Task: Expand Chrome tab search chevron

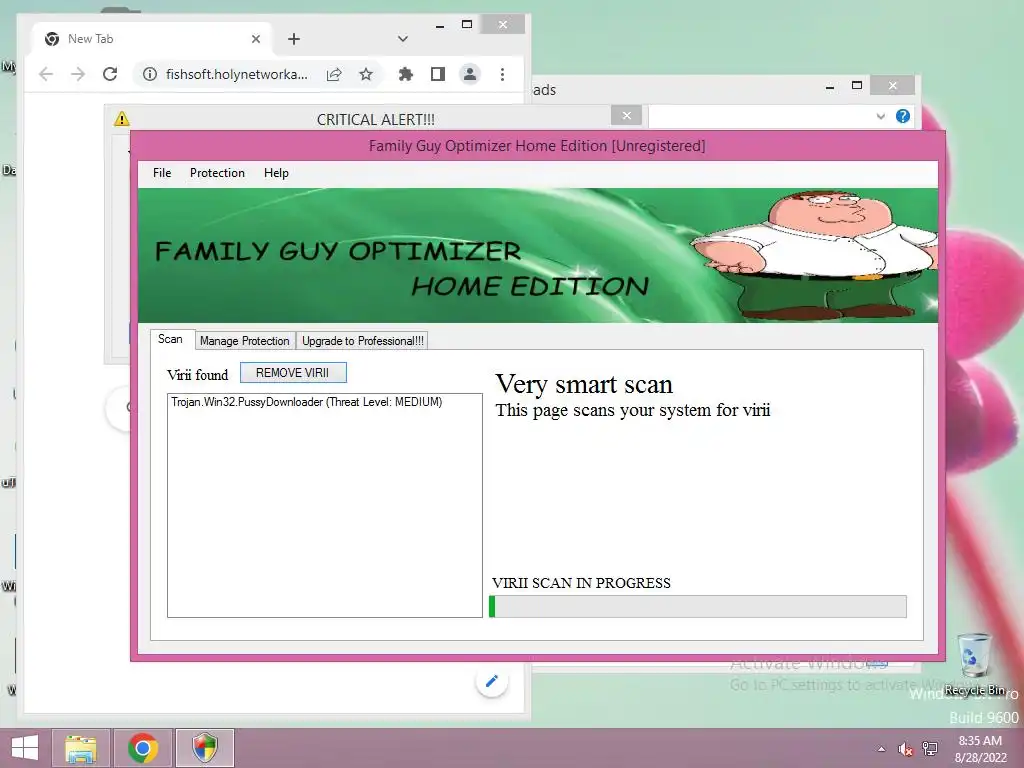Action: [x=402, y=39]
